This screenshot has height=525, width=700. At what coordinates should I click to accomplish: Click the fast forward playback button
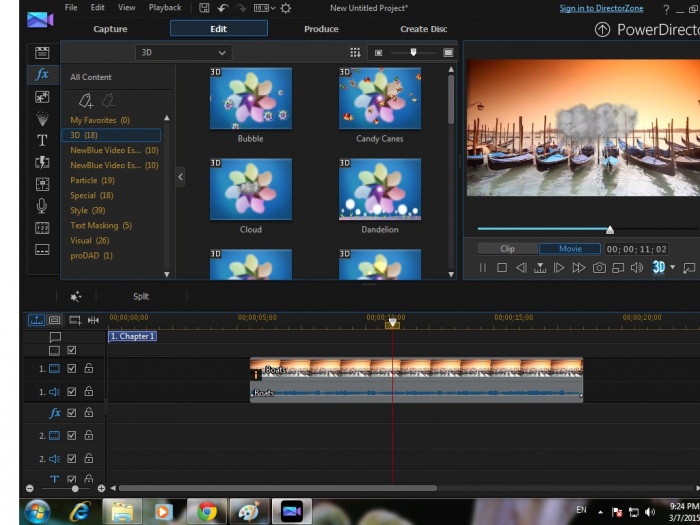click(x=579, y=268)
